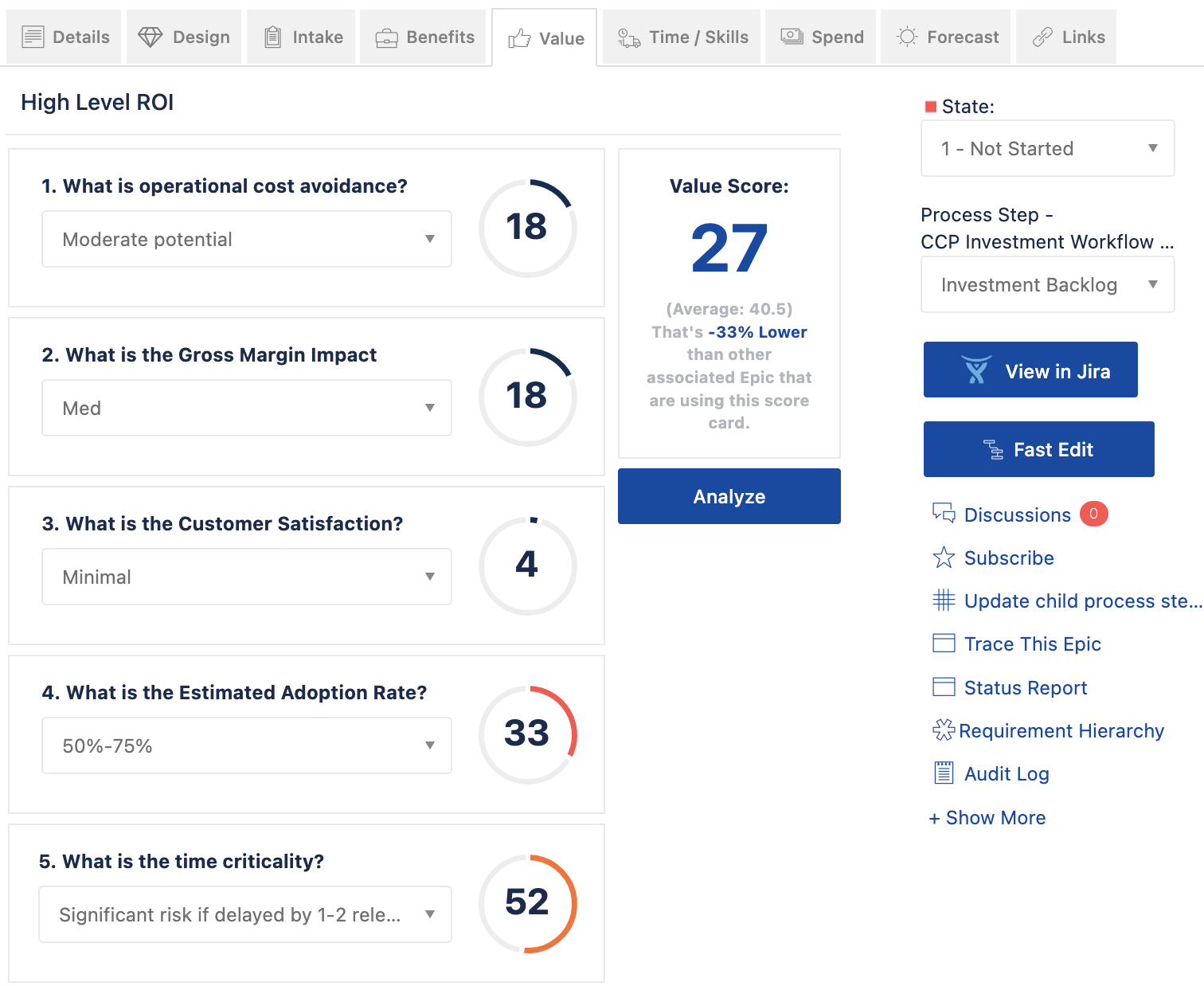Screen dimensions: 1204x986
Task: Open the Gross Margin Impact dropdown
Action: (247, 408)
